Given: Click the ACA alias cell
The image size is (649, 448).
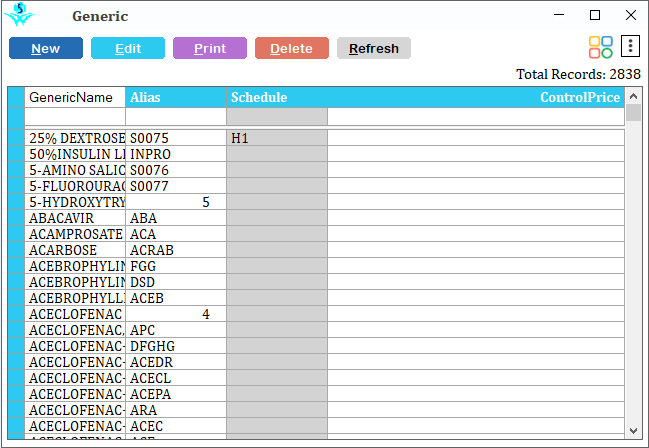Looking at the screenshot, I should [x=176, y=234].
